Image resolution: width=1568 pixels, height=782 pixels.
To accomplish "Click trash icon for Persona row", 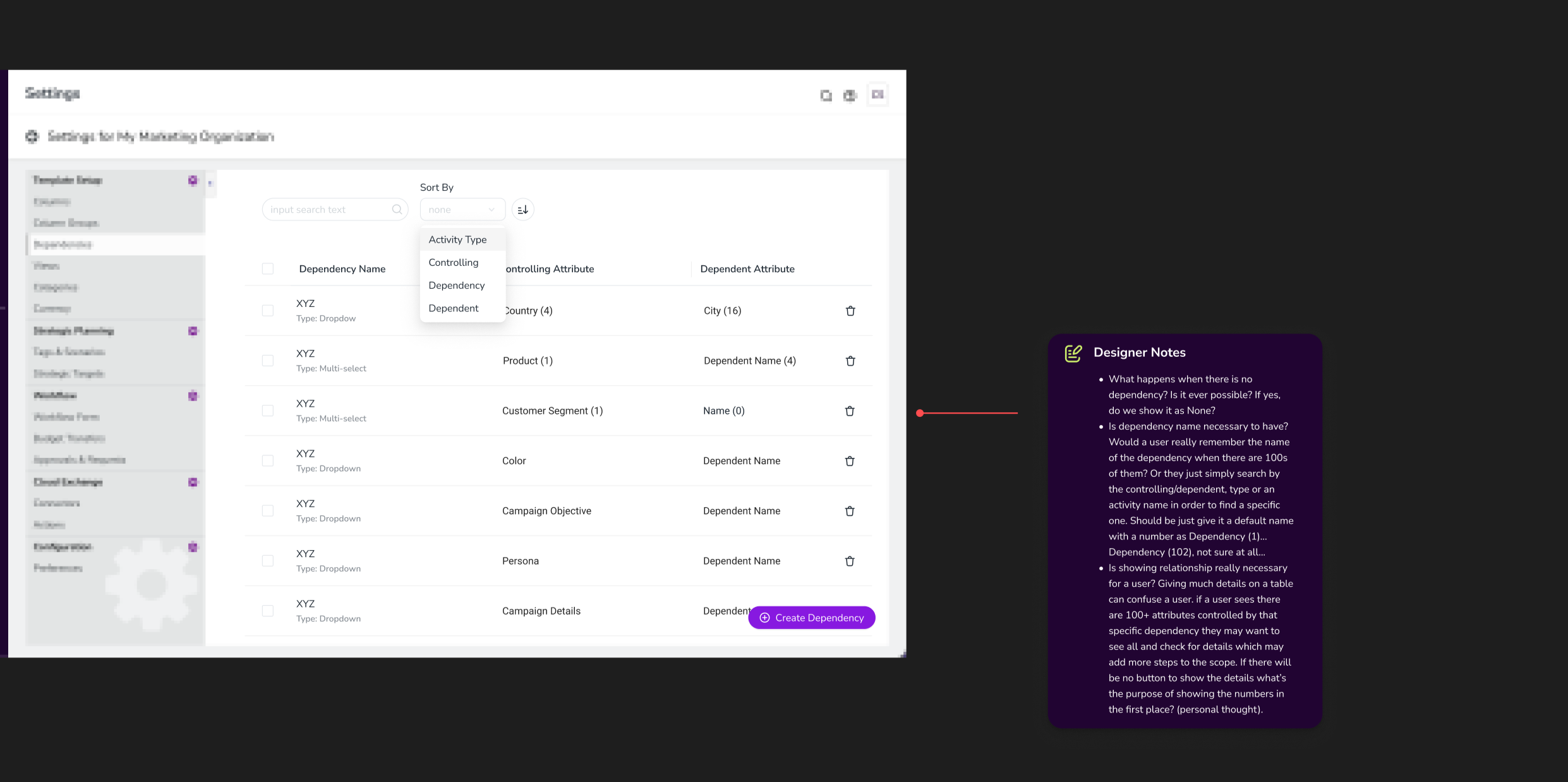I will [x=850, y=561].
